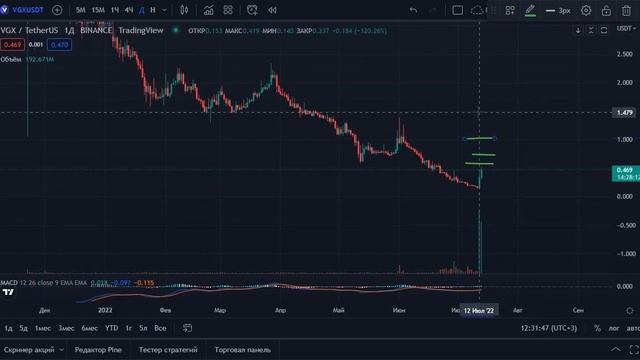Viewport: 640px width, 360px height.
Task: Create an alert with the alarm clock icon
Action: [x=252, y=10]
